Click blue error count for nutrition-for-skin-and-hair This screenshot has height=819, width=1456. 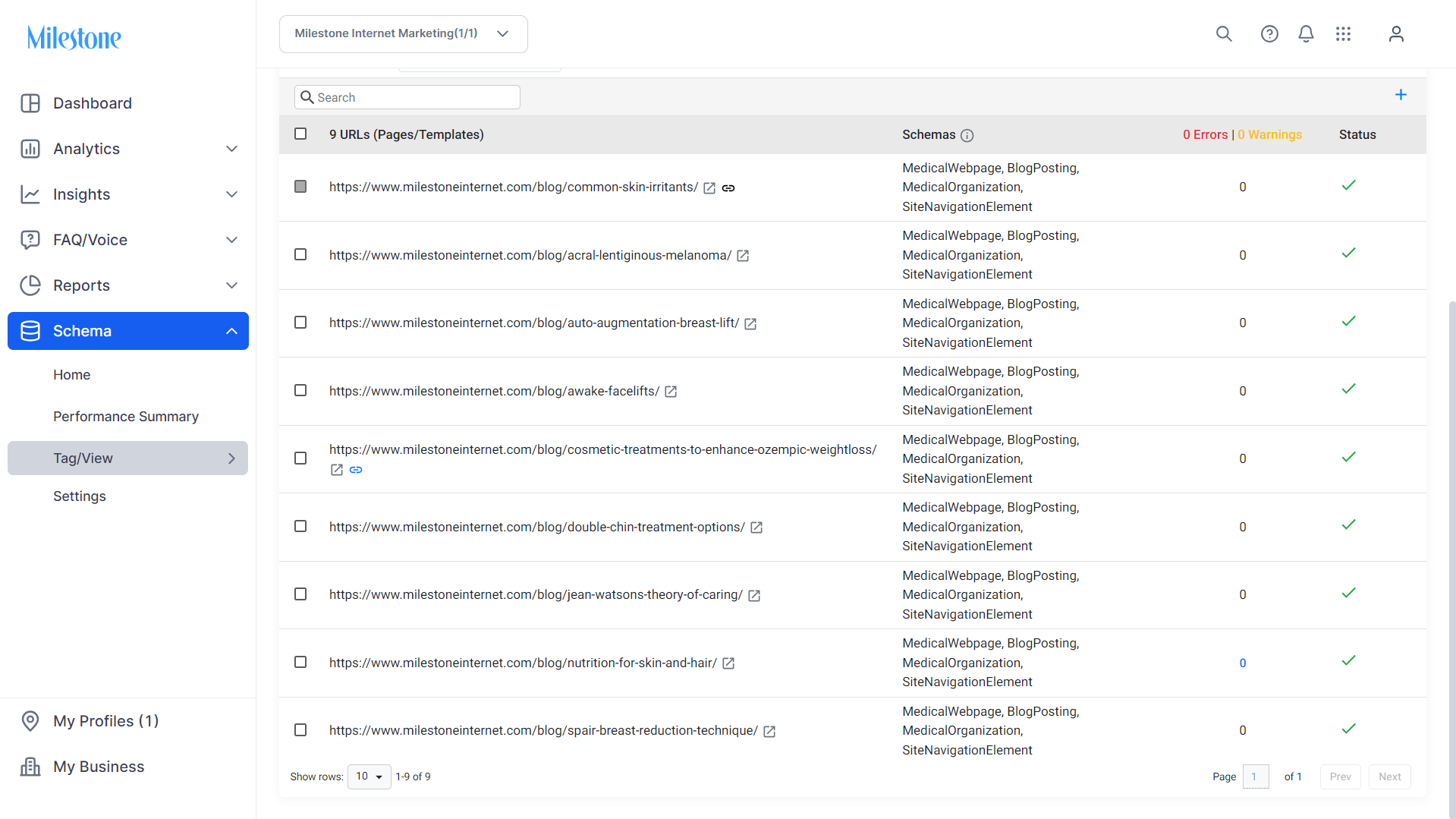(1243, 663)
